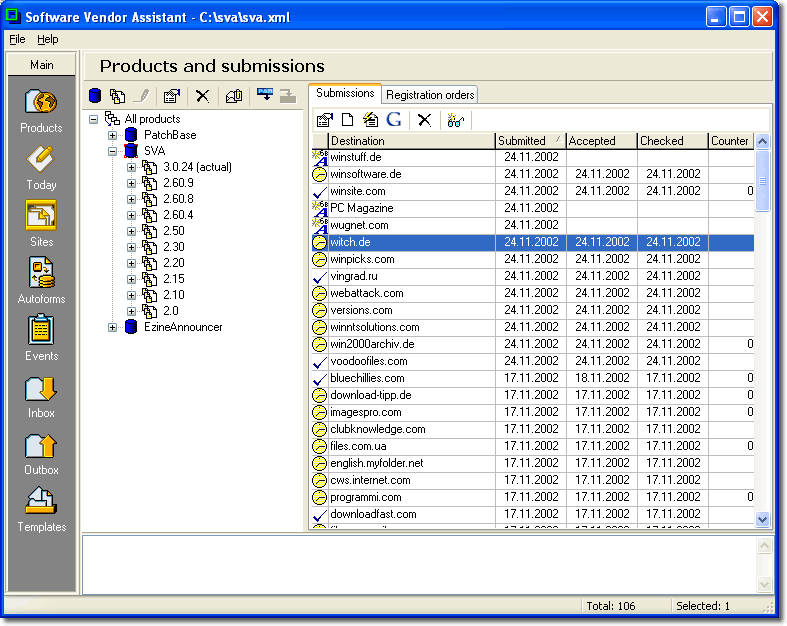
Task: Click the grayed export icon in product toolbar
Action: (288, 95)
